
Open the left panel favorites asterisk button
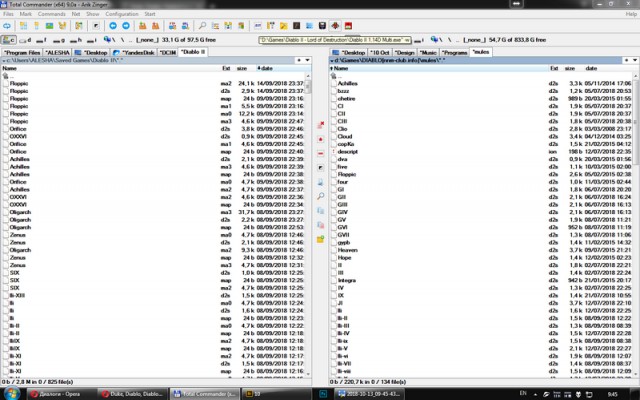point(299,60)
